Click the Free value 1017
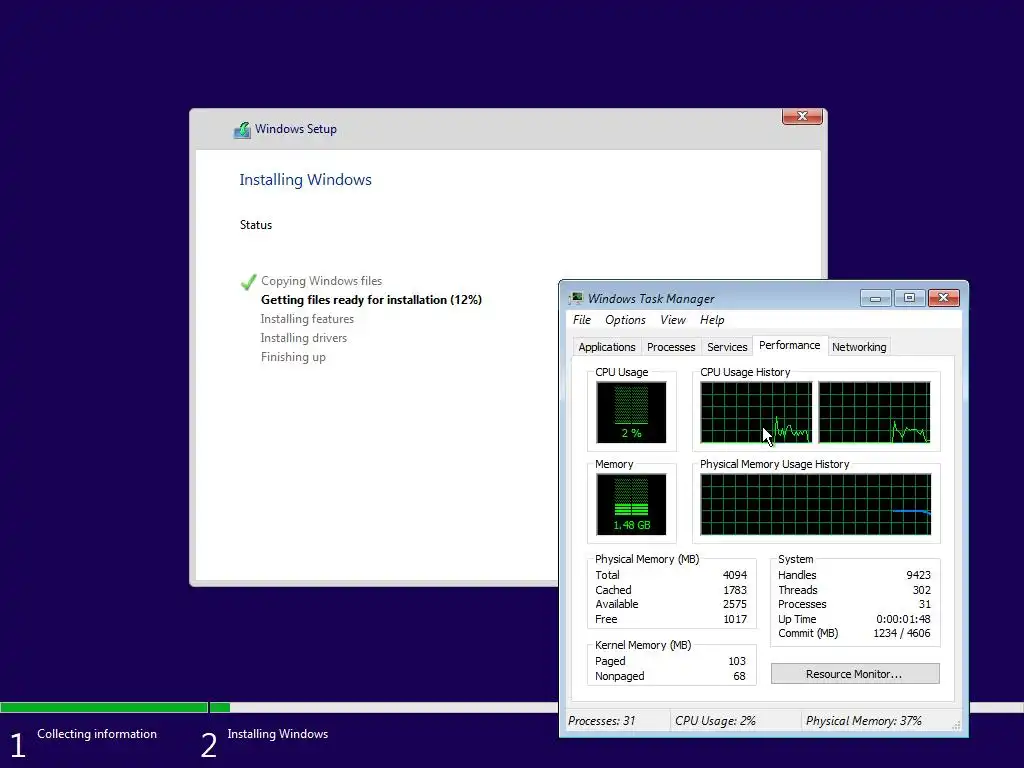The width and height of the screenshot is (1024, 768). pyautogui.click(x=735, y=619)
